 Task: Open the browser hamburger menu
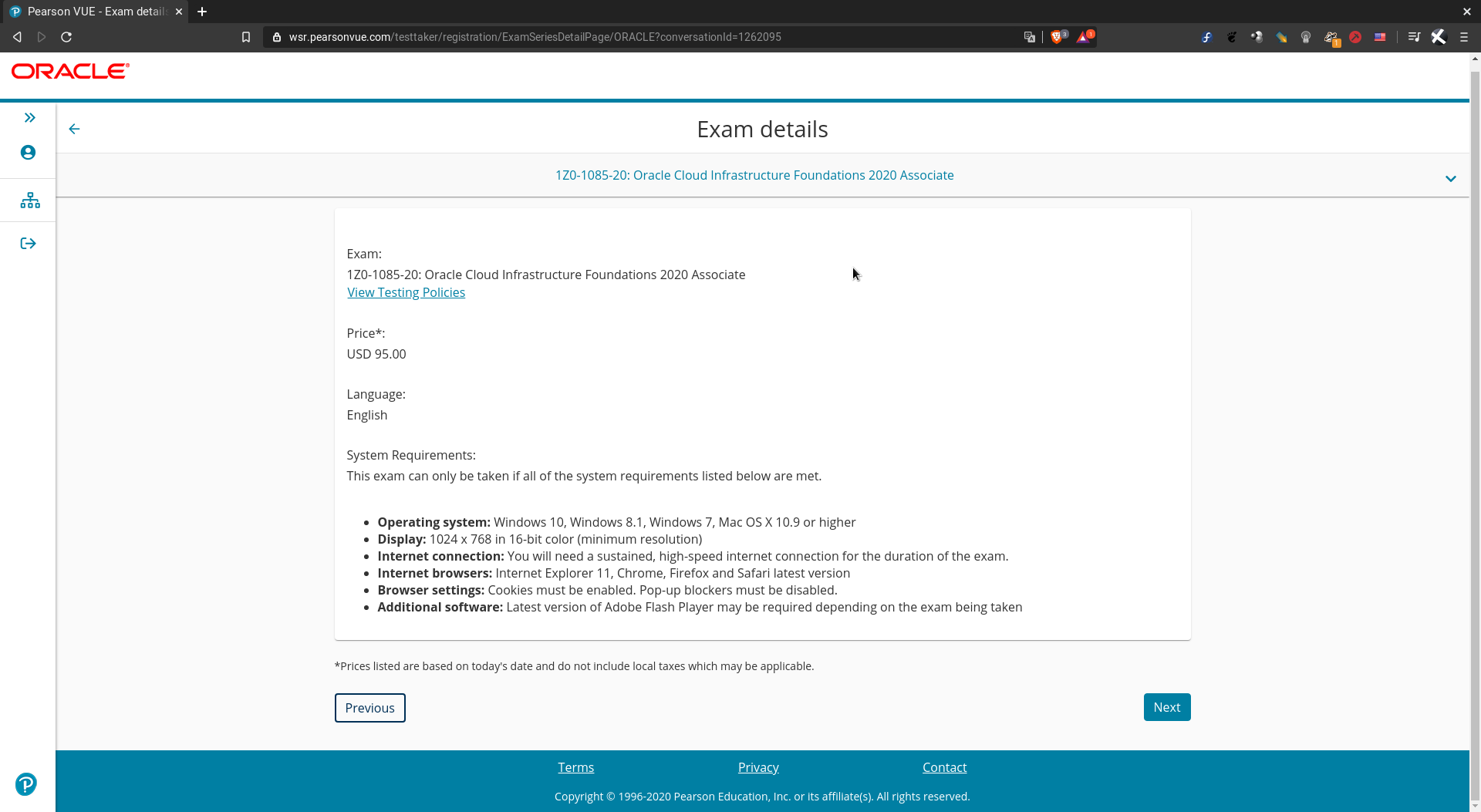pyautogui.click(x=1465, y=36)
